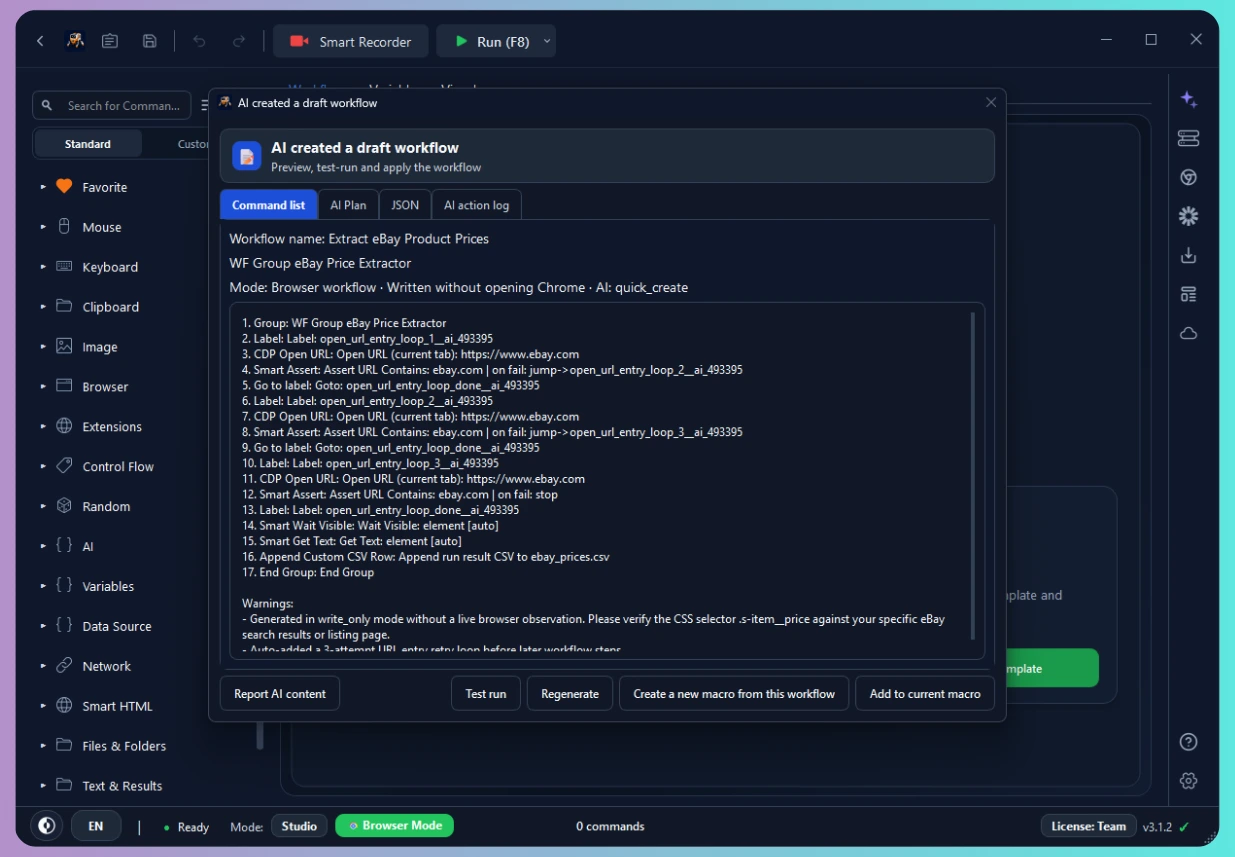Click line 14 Smart Wait Visible

click(370, 526)
